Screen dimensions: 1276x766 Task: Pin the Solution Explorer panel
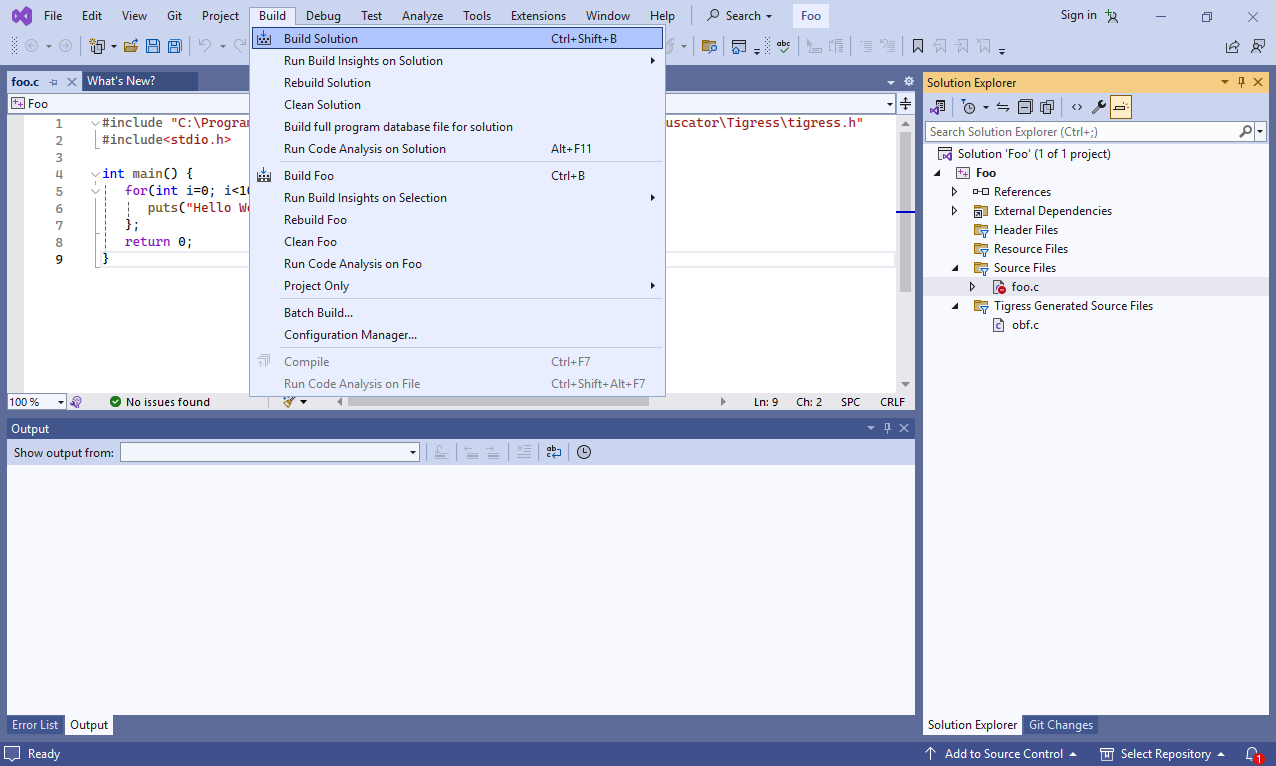tap(1242, 82)
